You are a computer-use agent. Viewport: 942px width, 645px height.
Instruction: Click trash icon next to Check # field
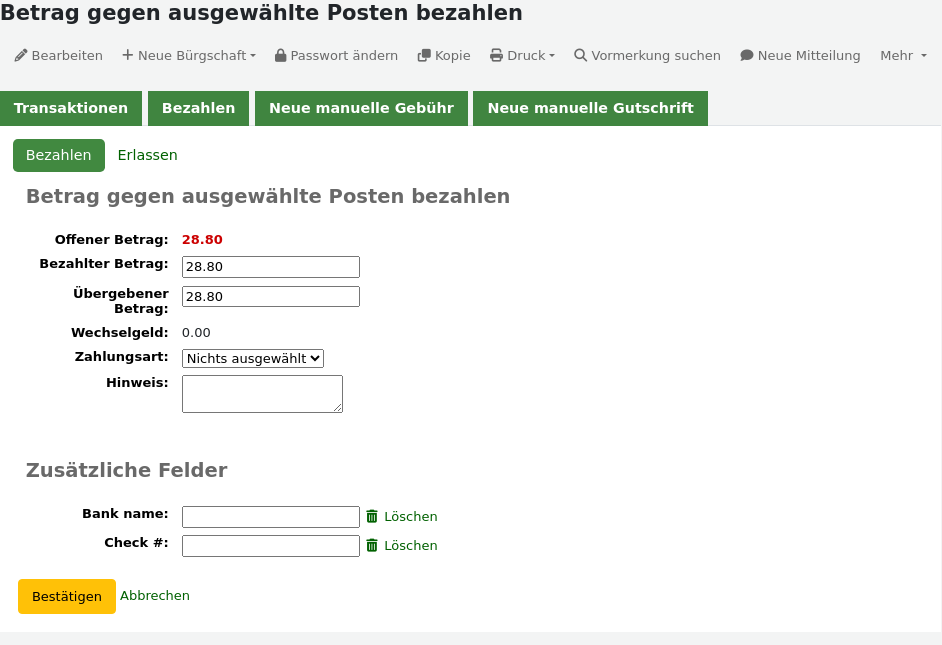pos(372,545)
